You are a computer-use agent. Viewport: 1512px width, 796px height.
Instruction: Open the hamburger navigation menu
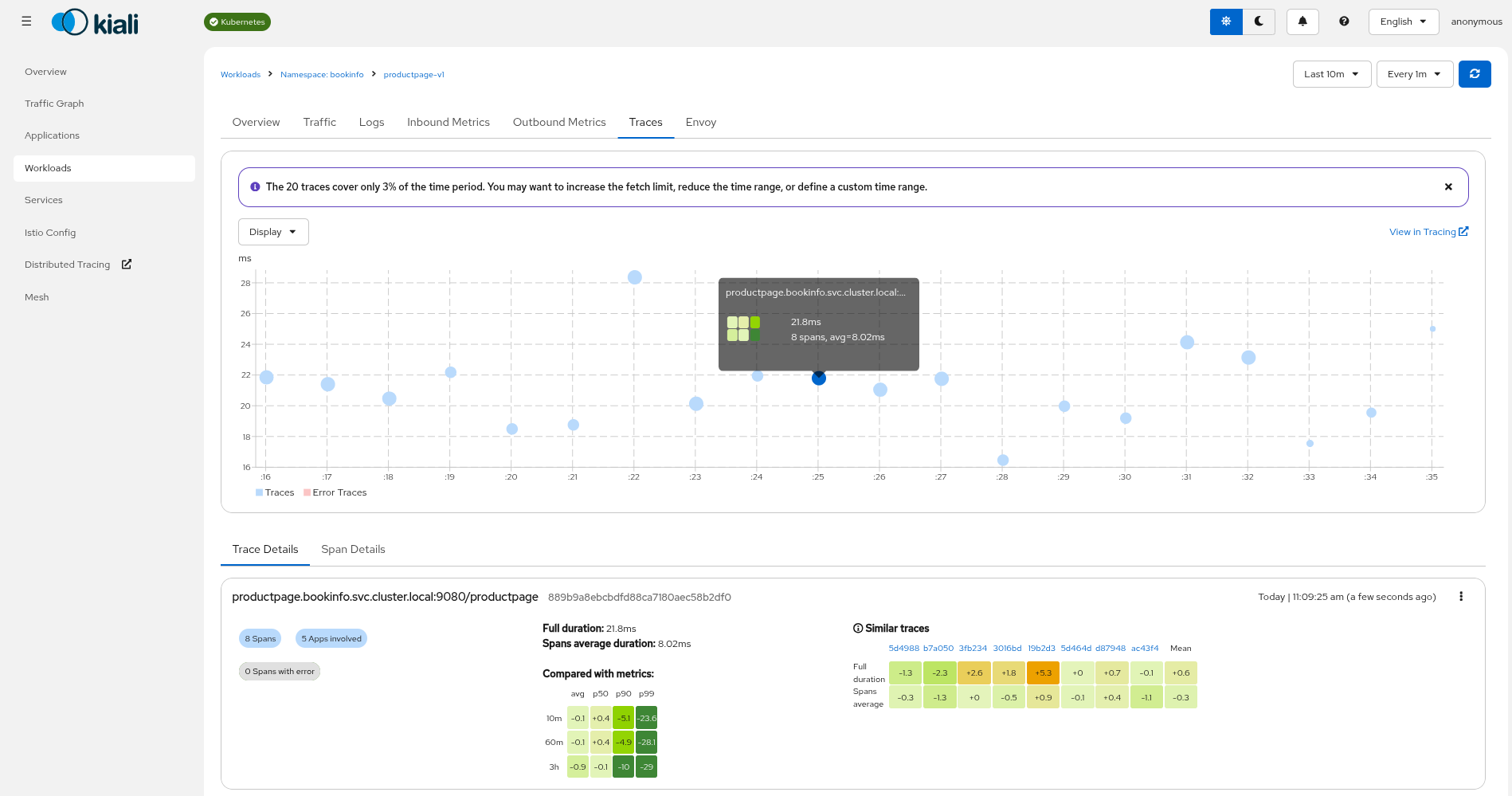(x=26, y=22)
